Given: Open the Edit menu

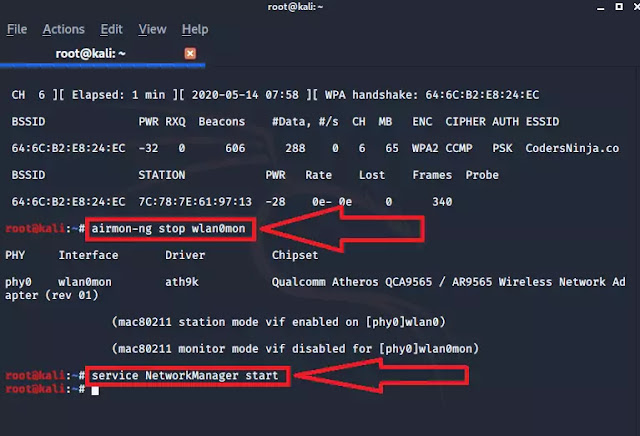Looking at the screenshot, I should click(x=111, y=29).
